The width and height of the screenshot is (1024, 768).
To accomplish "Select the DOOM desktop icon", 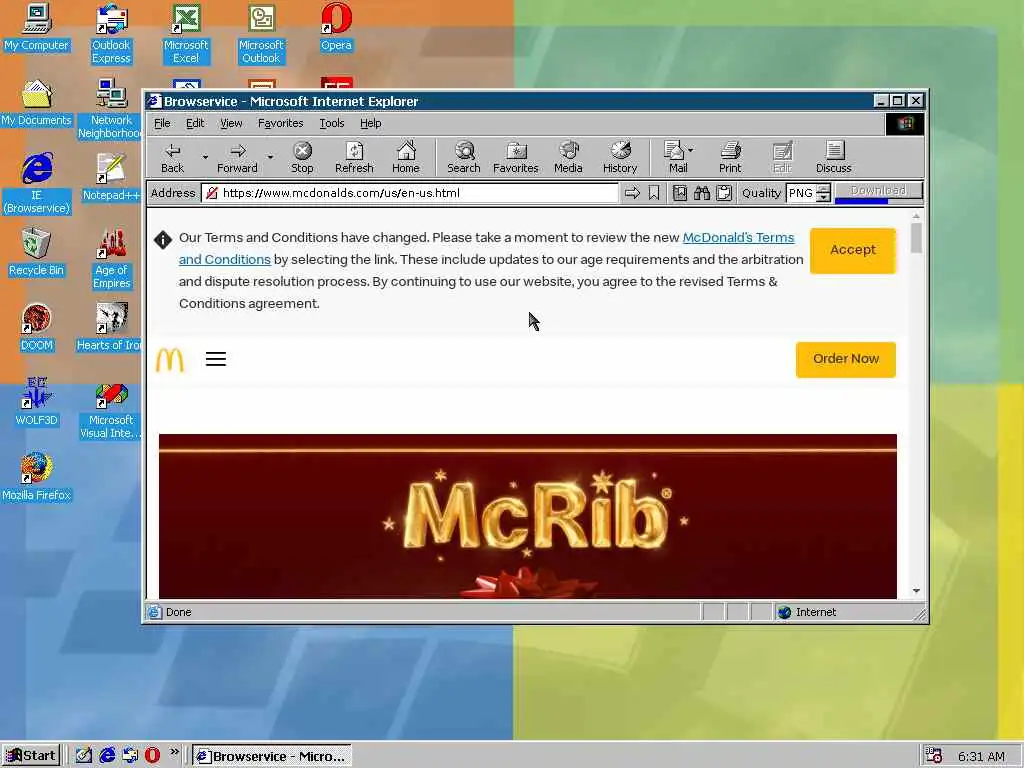I will tap(37, 328).
